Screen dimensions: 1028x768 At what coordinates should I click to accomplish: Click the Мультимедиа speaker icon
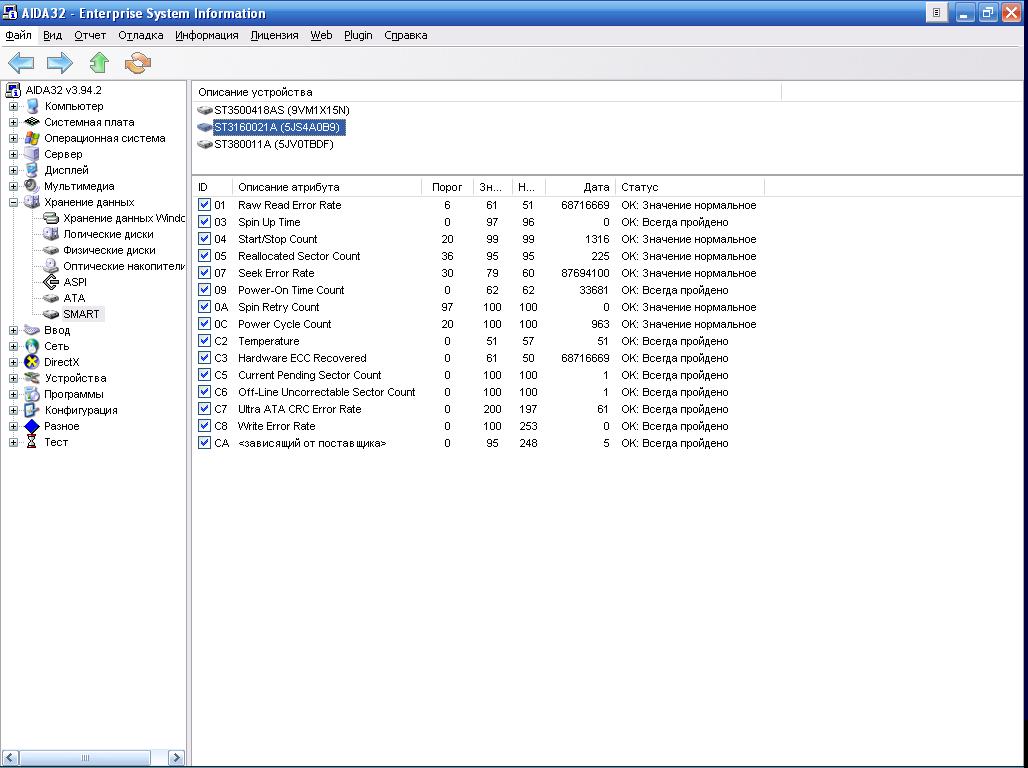click(x=32, y=186)
